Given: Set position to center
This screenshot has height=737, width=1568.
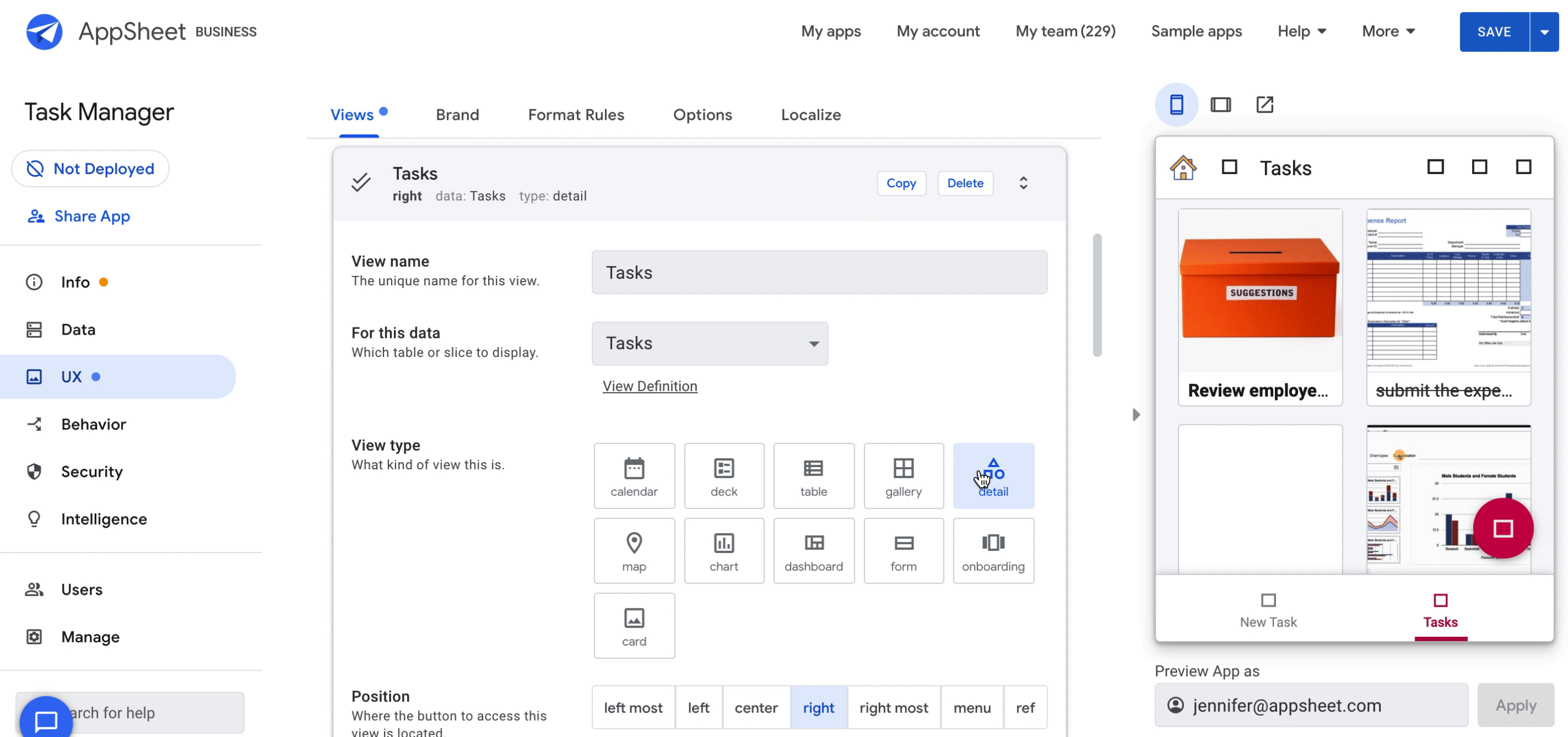Looking at the screenshot, I should tap(756, 707).
